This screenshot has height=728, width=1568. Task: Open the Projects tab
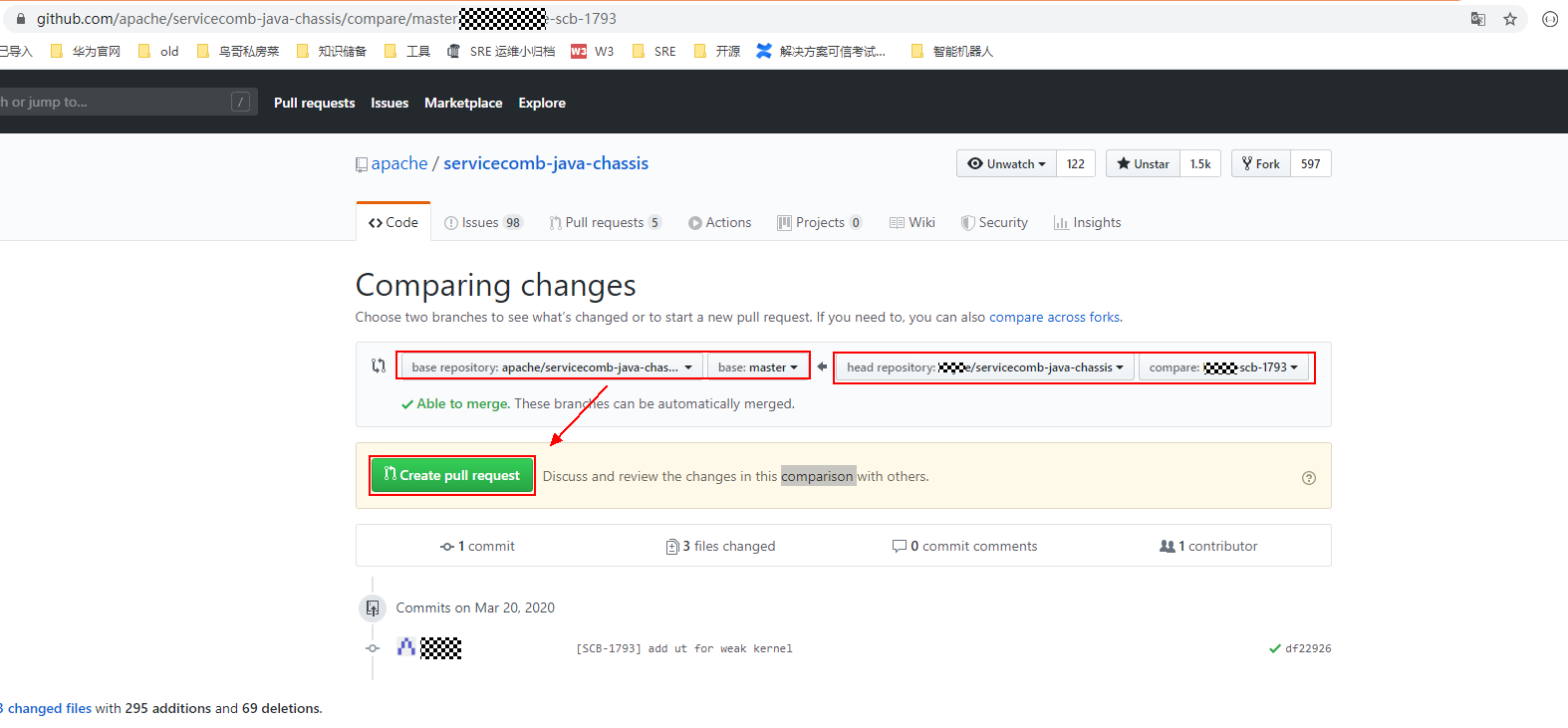(820, 222)
